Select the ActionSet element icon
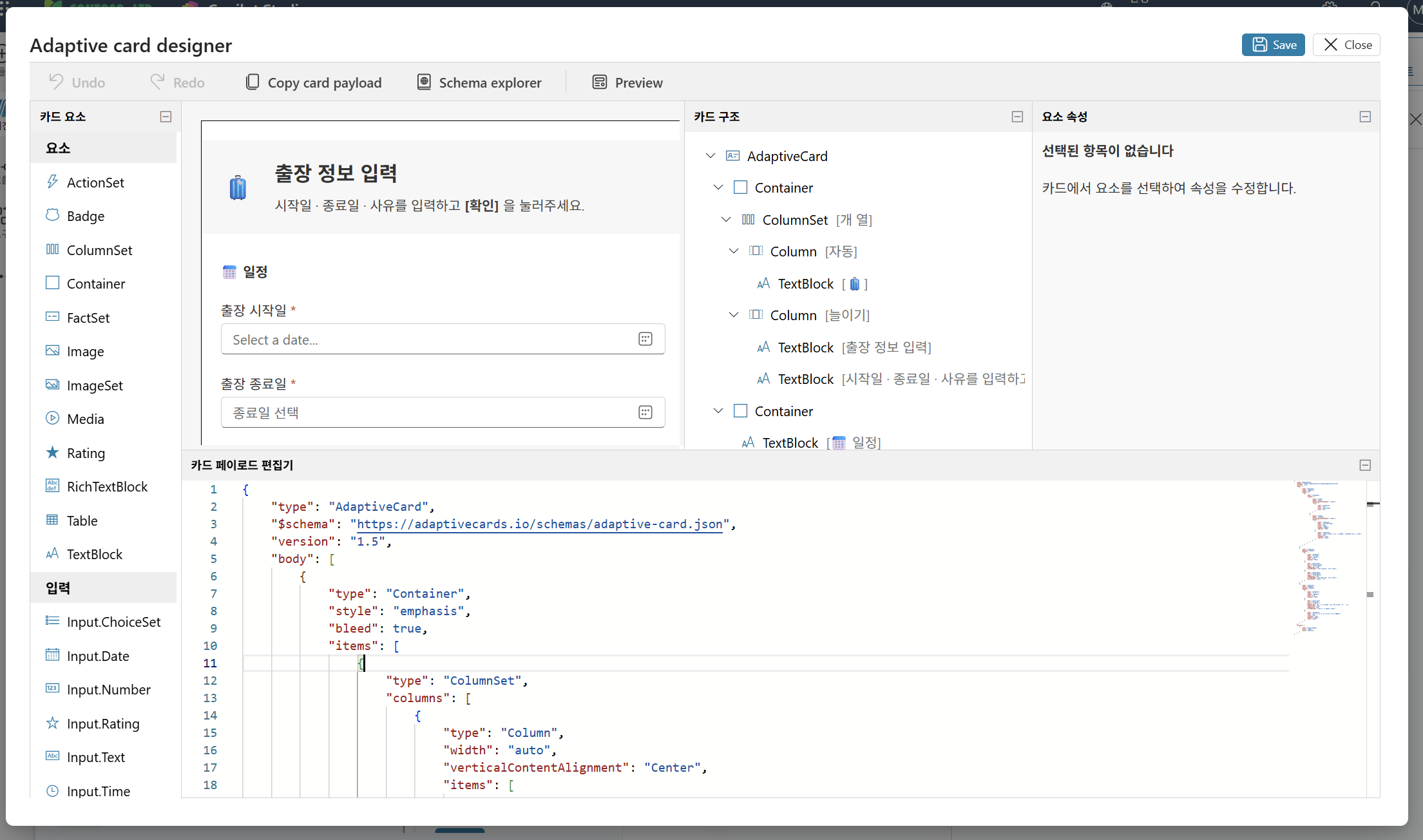 click(52, 182)
